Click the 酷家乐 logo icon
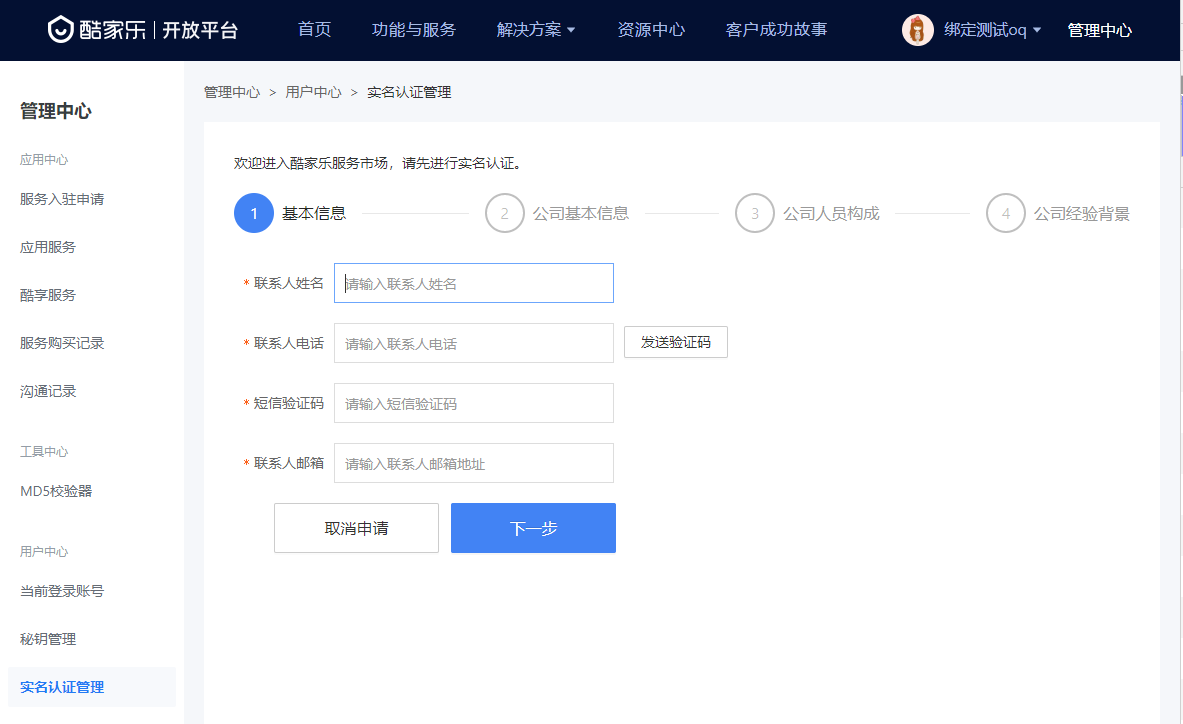This screenshot has width=1183, height=724. (62, 30)
